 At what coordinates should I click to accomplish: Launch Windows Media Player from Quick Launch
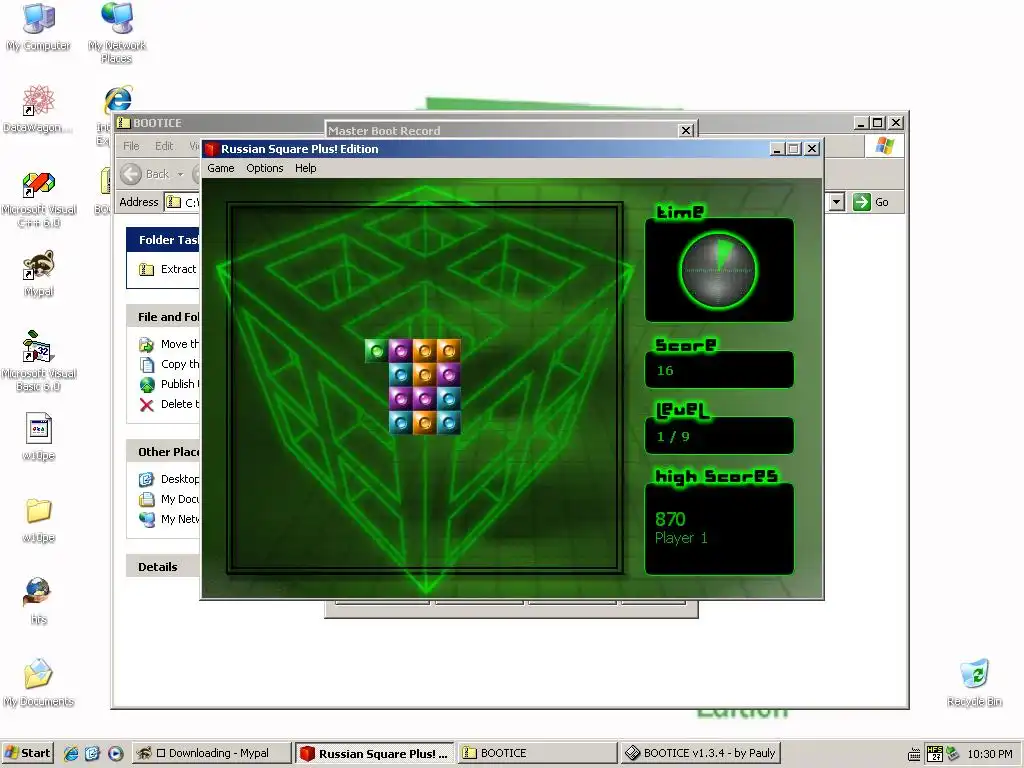[x=116, y=753]
